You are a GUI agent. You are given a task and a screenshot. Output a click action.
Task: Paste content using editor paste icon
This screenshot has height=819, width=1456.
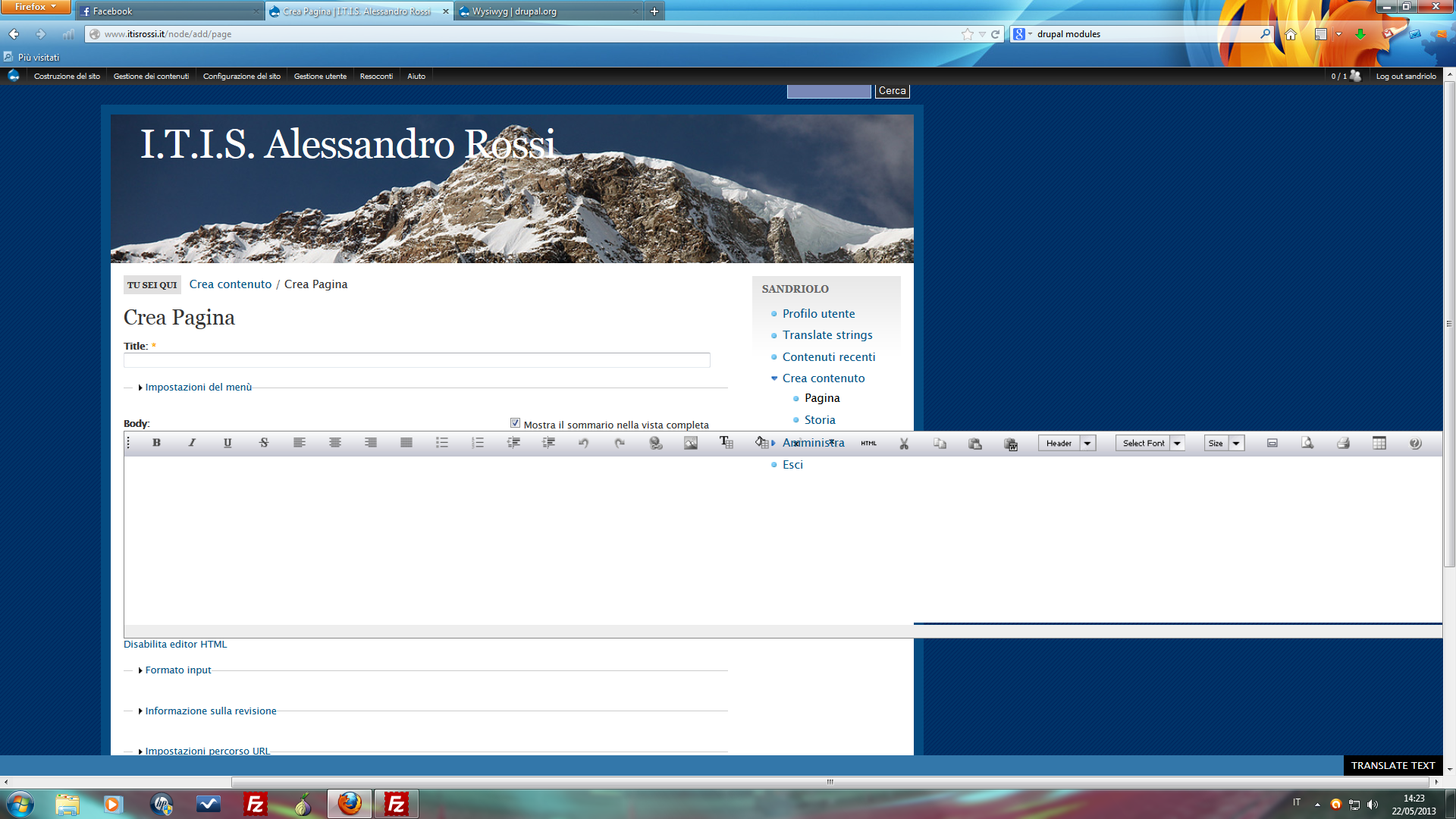click(975, 443)
